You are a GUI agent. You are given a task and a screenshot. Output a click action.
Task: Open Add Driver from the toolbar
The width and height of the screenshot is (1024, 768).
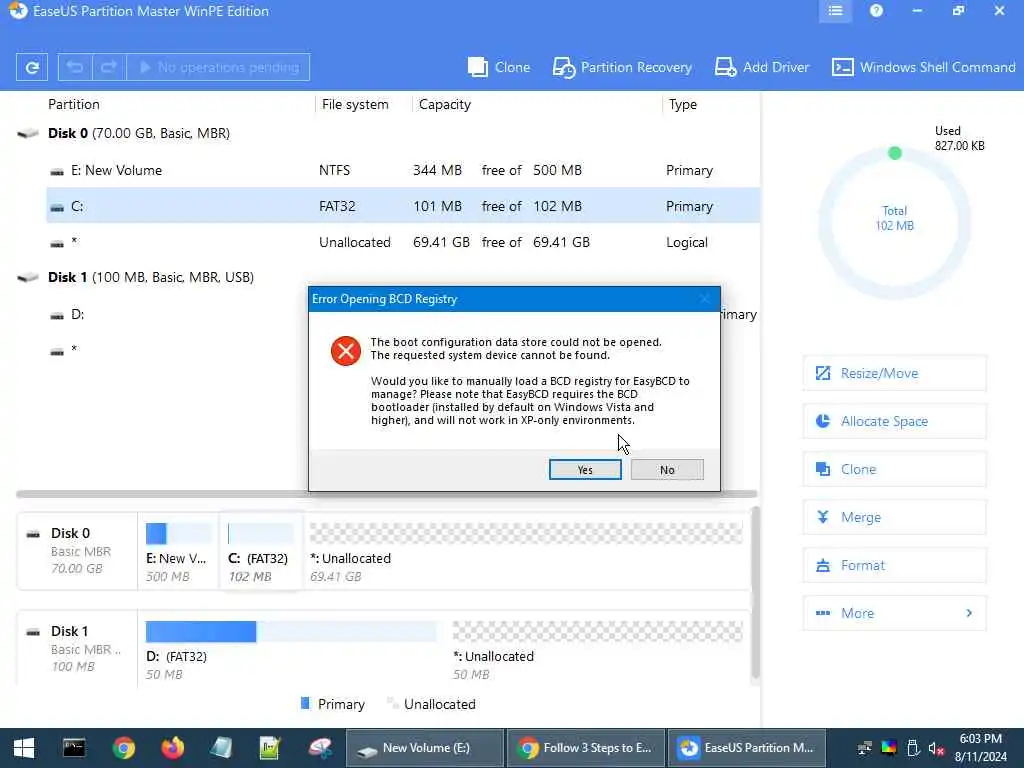point(761,67)
